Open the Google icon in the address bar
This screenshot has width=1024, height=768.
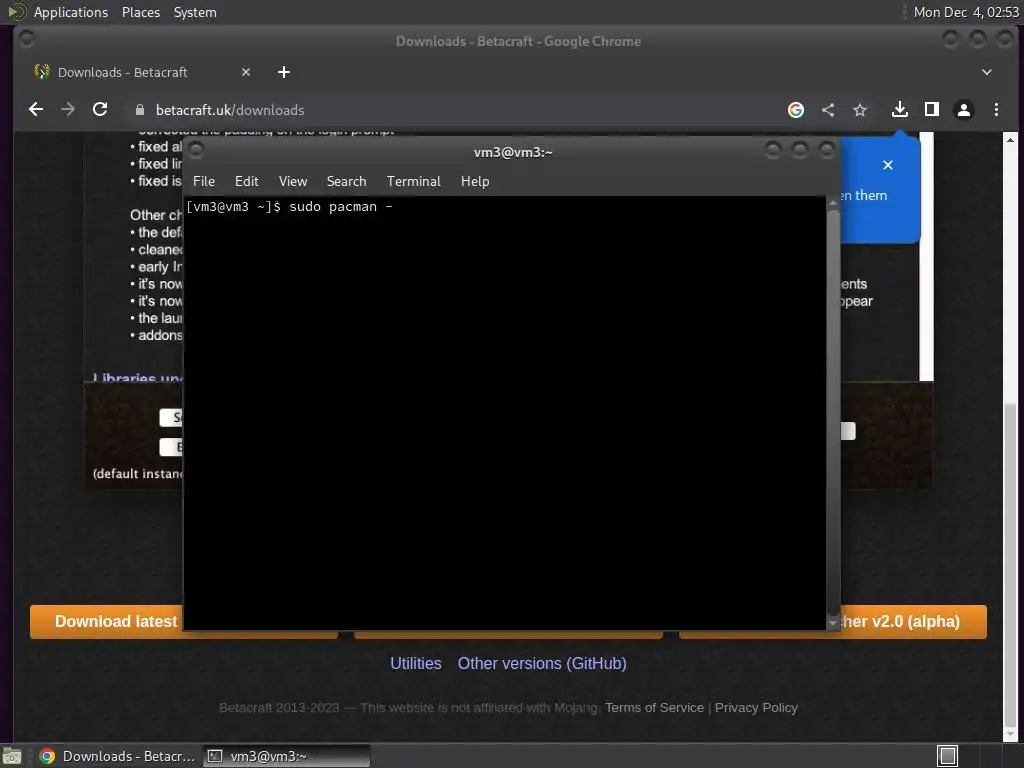[795, 110]
